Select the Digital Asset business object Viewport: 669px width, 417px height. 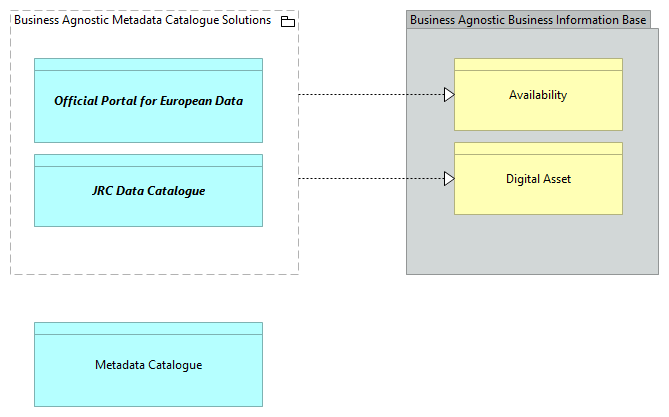point(538,178)
